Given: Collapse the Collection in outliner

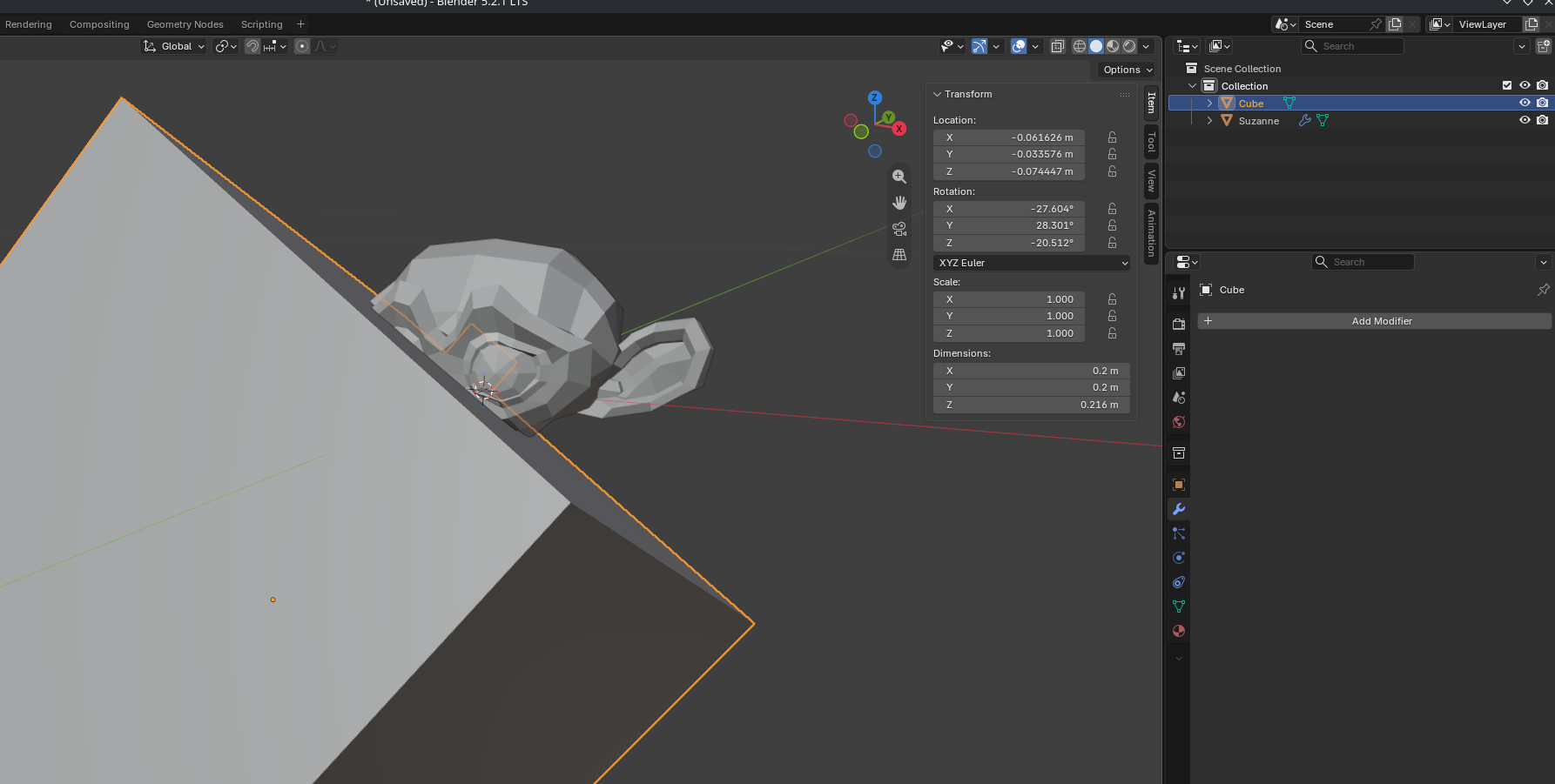Looking at the screenshot, I should [x=1192, y=85].
